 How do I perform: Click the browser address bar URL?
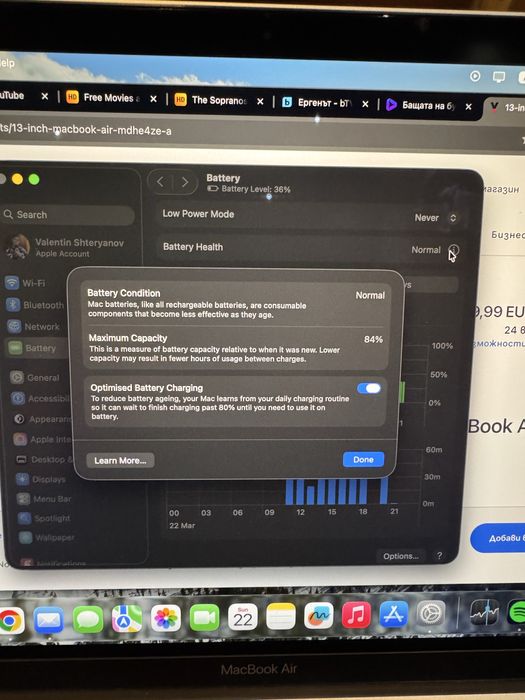coord(86,129)
